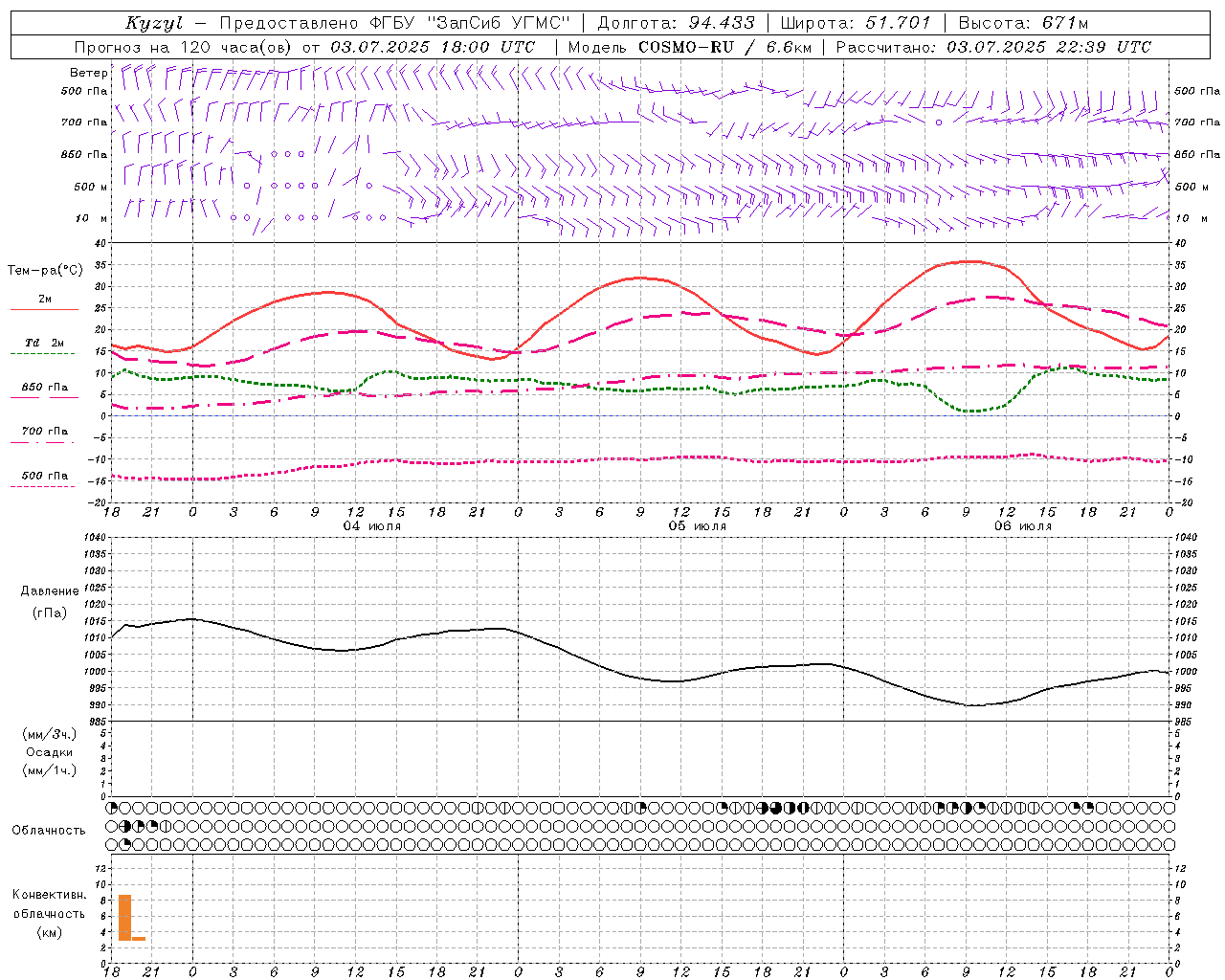The height and width of the screenshot is (980, 1225).
Task: Click the dash-dot 700 гПа temperature legend line
Action: (44, 442)
